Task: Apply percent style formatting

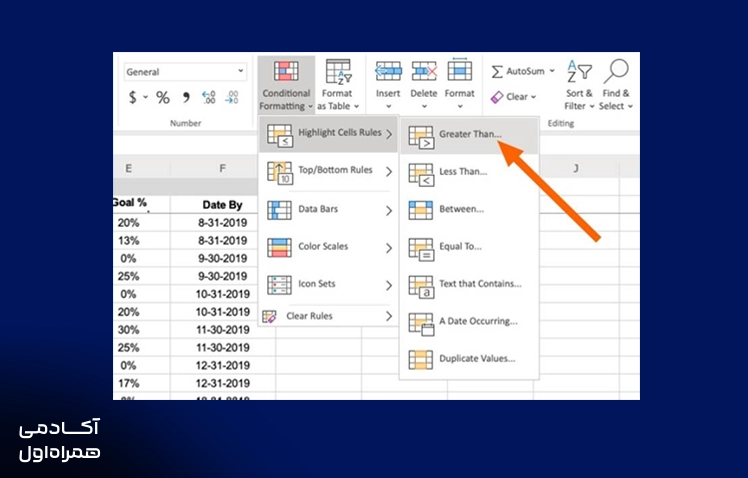Action: point(163,98)
